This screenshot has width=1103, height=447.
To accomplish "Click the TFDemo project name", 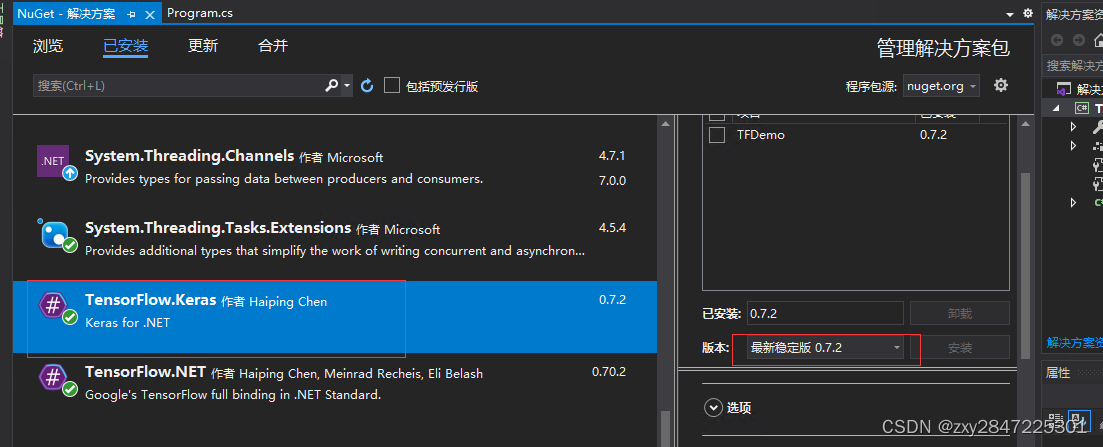I will pyautogui.click(x=760, y=134).
